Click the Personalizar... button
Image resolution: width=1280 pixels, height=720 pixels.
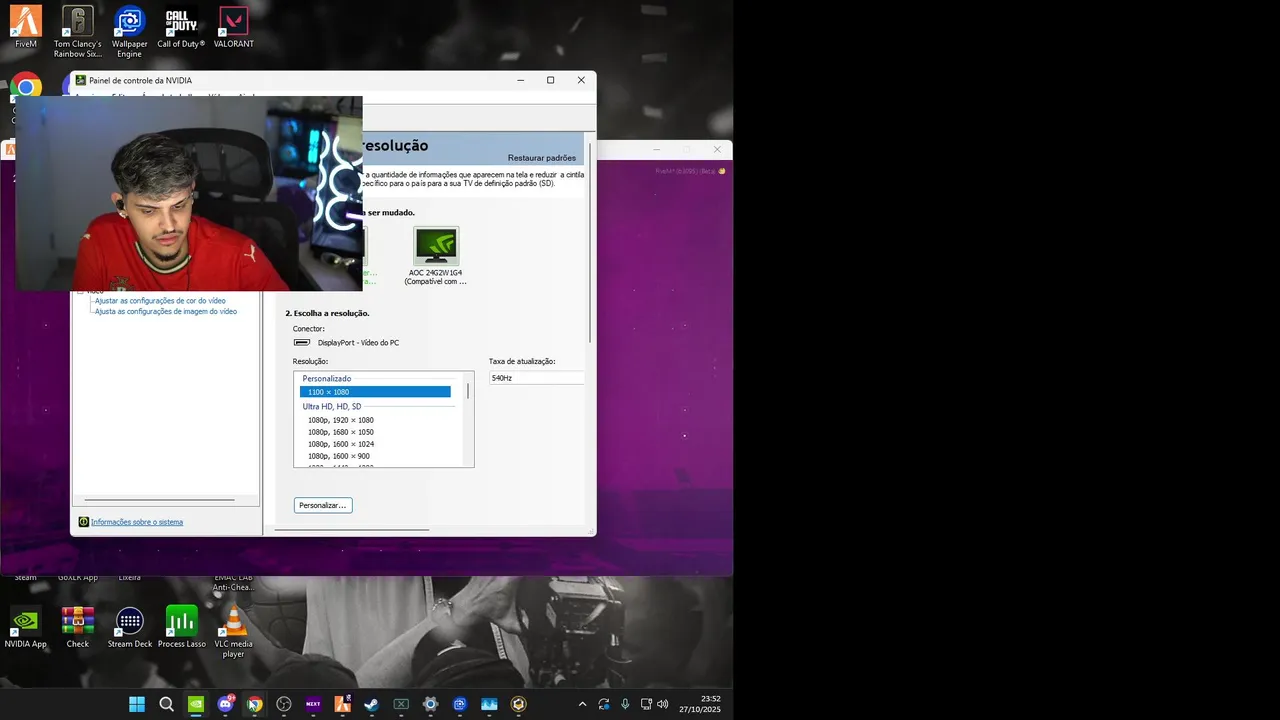(323, 505)
